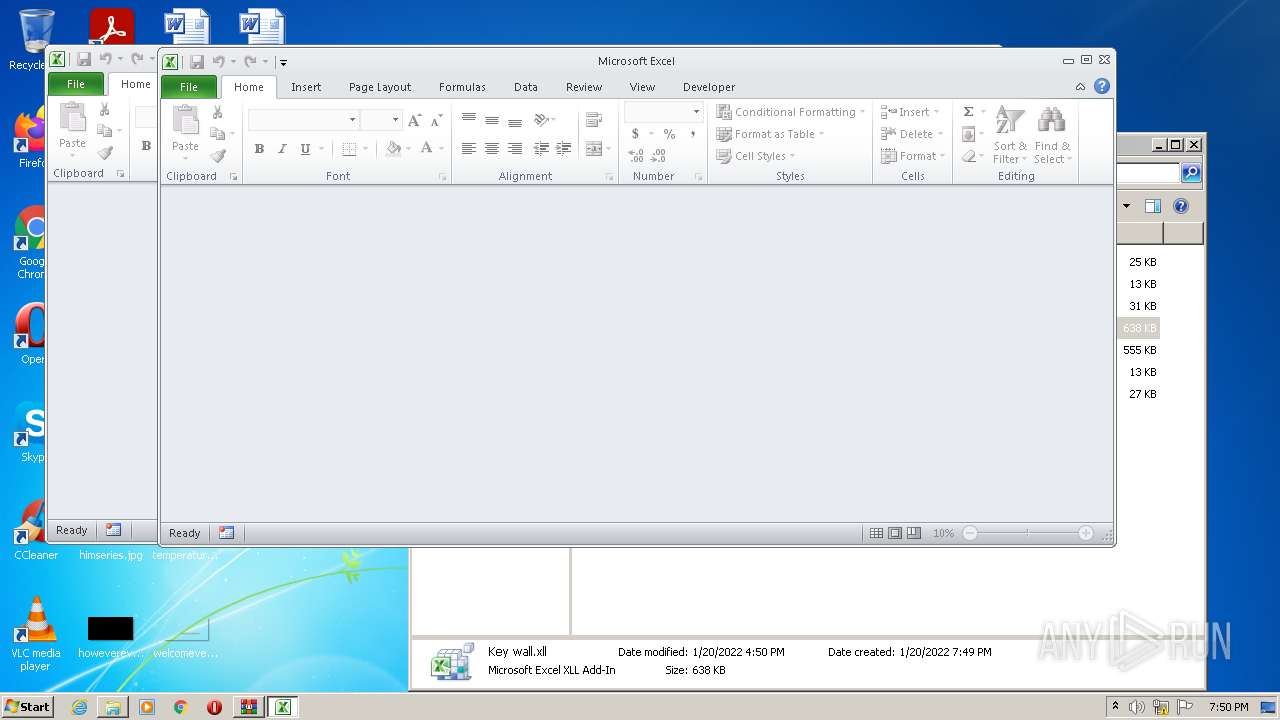Click the Orientation text angle icon
Image resolution: width=1280 pixels, height=720 pixels.
(x=542, y=120)
